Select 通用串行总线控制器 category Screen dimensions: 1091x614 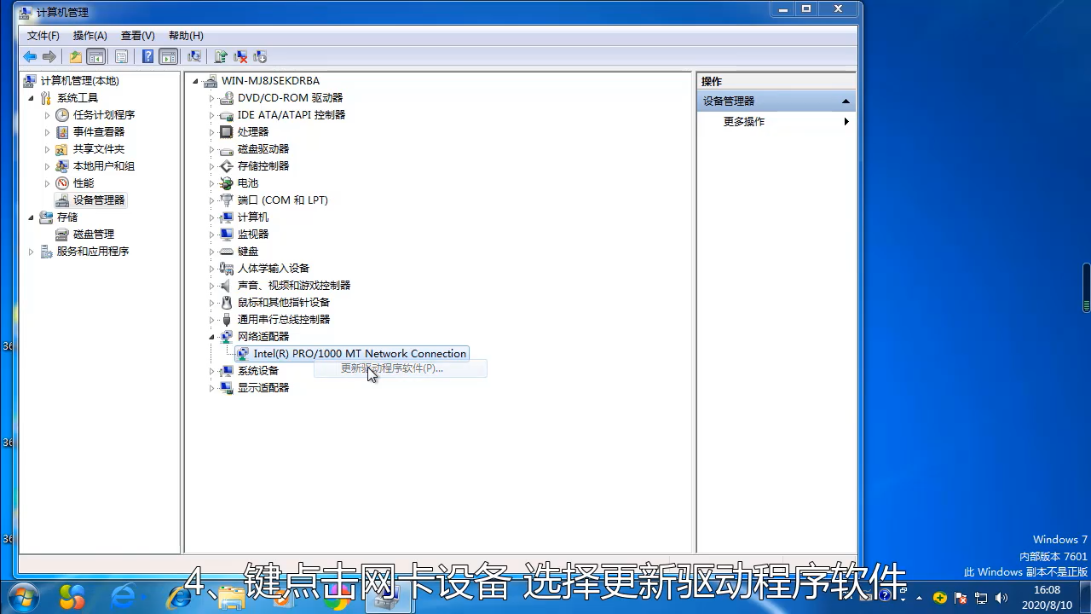tap(283, 320)
